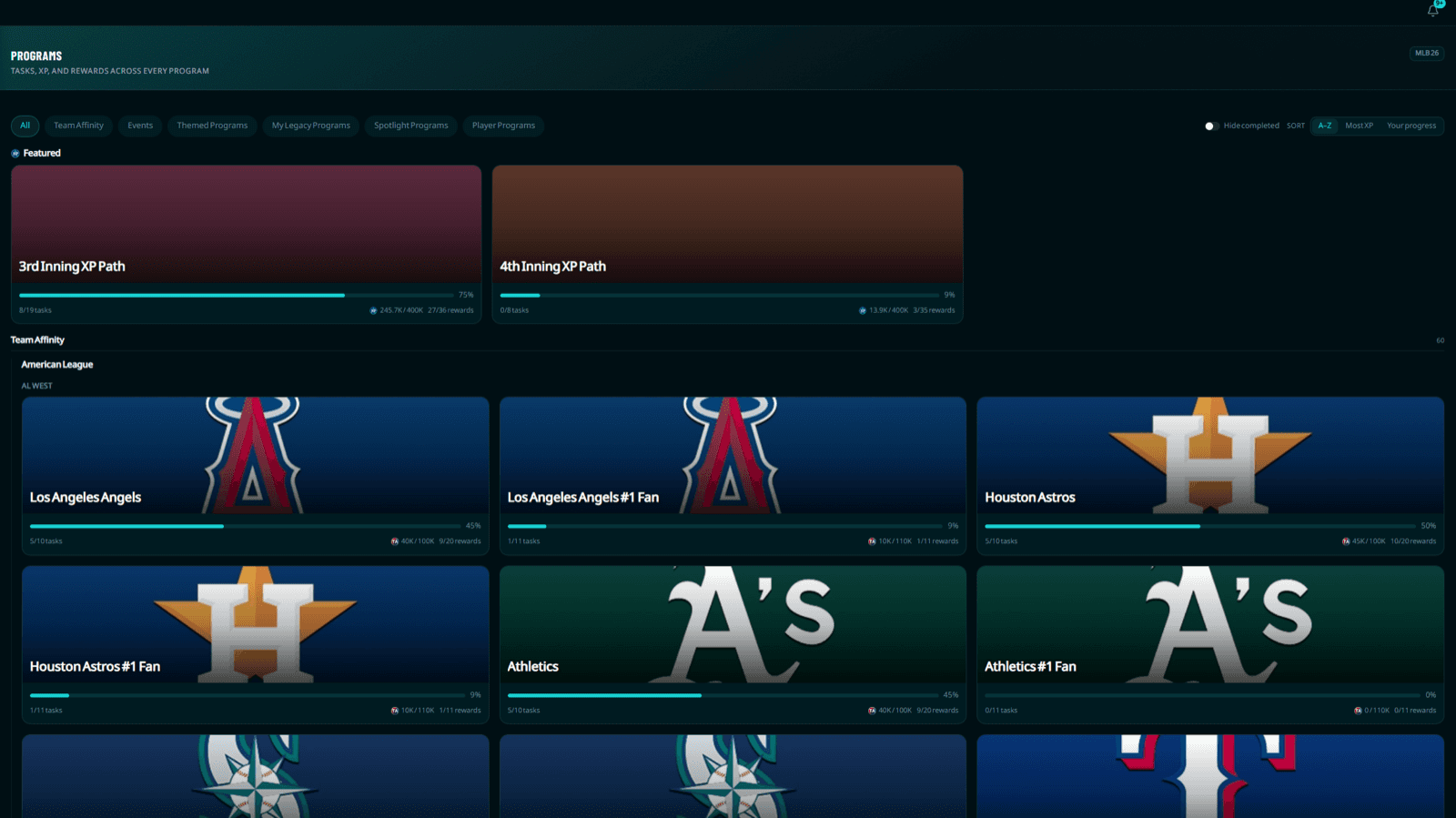
Task: Click XP icon on Athletics #1 Fan card
Action: pos(1358,711)
